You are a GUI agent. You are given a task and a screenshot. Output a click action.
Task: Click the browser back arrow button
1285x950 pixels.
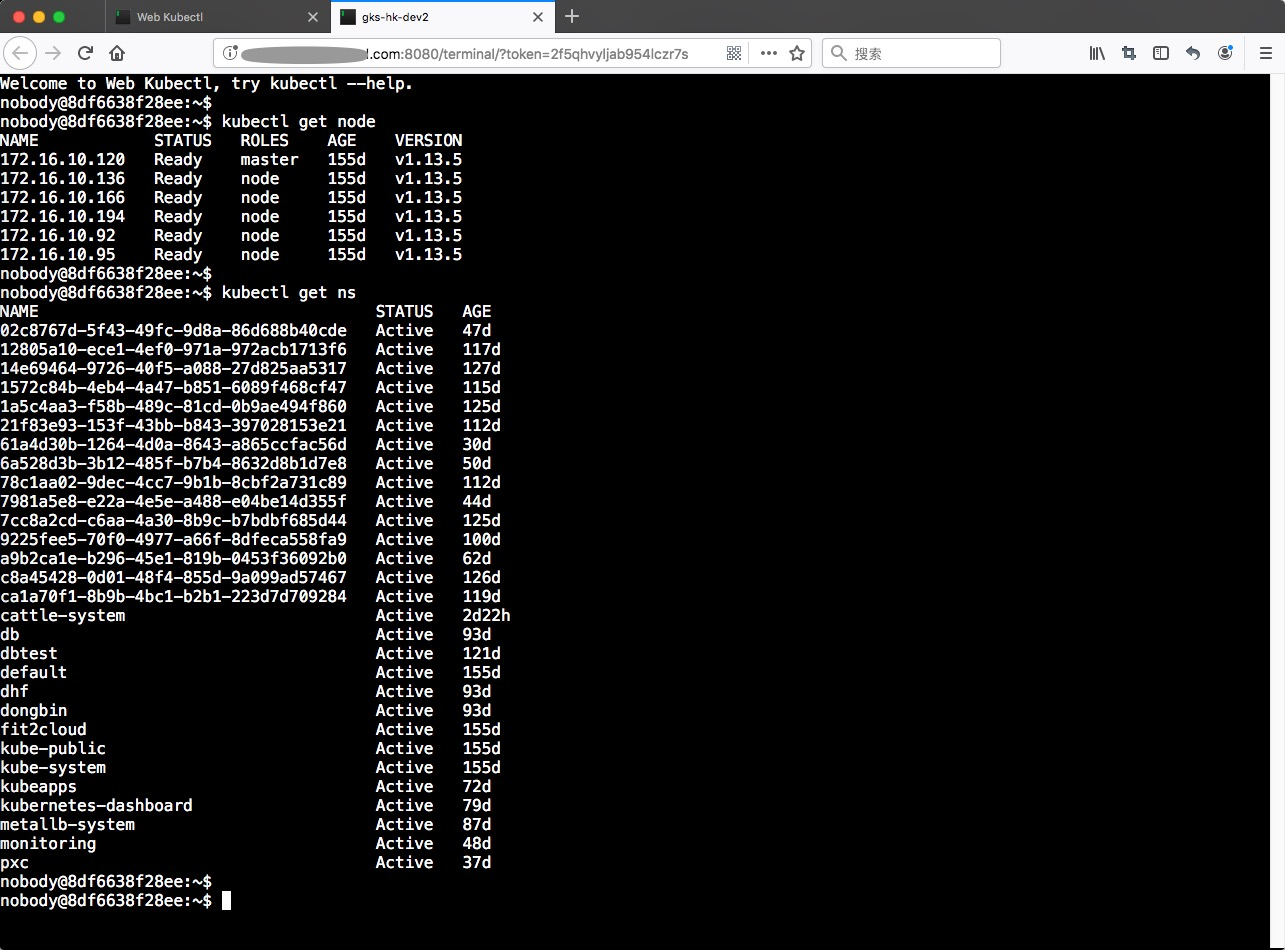[x=21, y=53]
